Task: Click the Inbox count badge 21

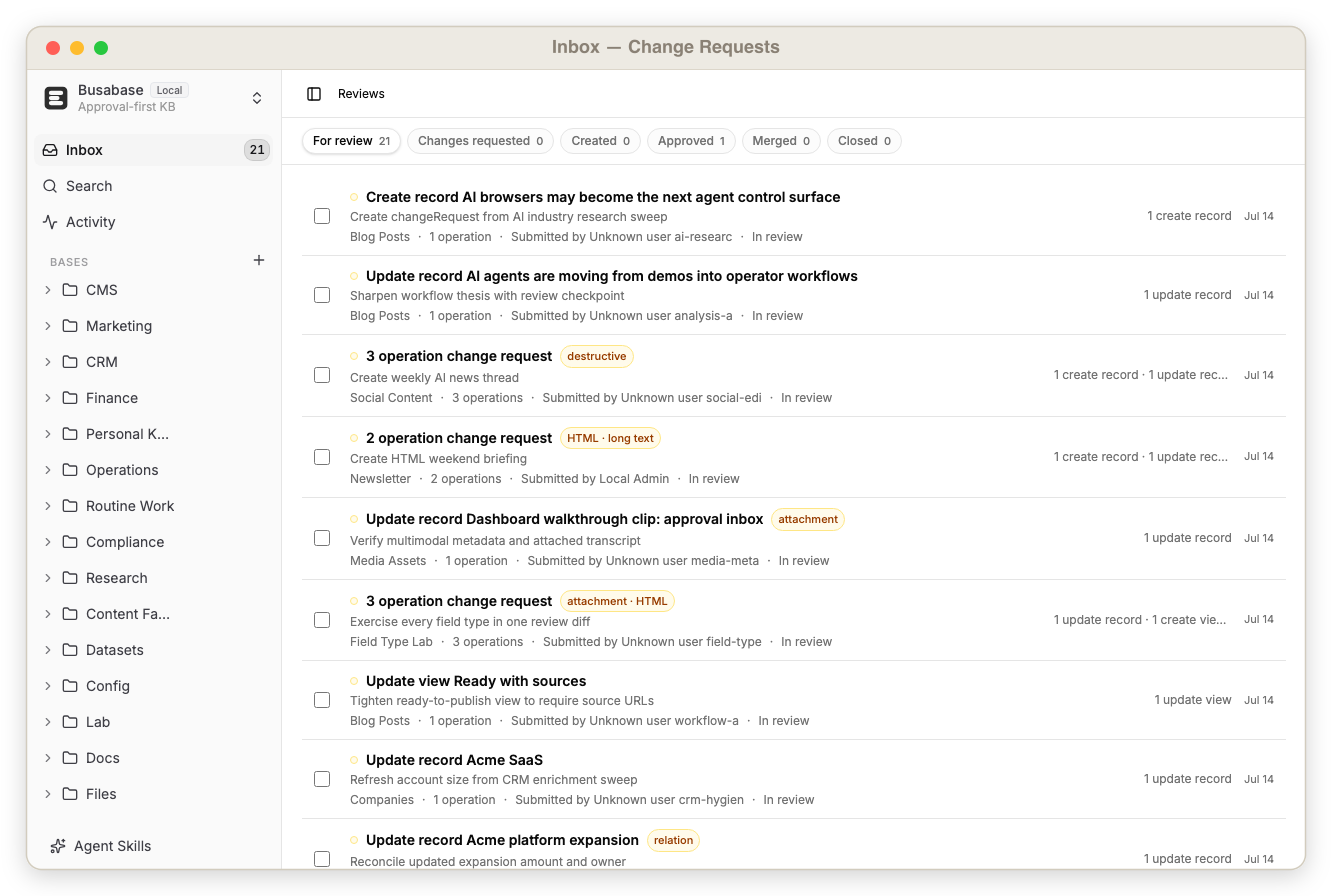Action: click(257, 150)
